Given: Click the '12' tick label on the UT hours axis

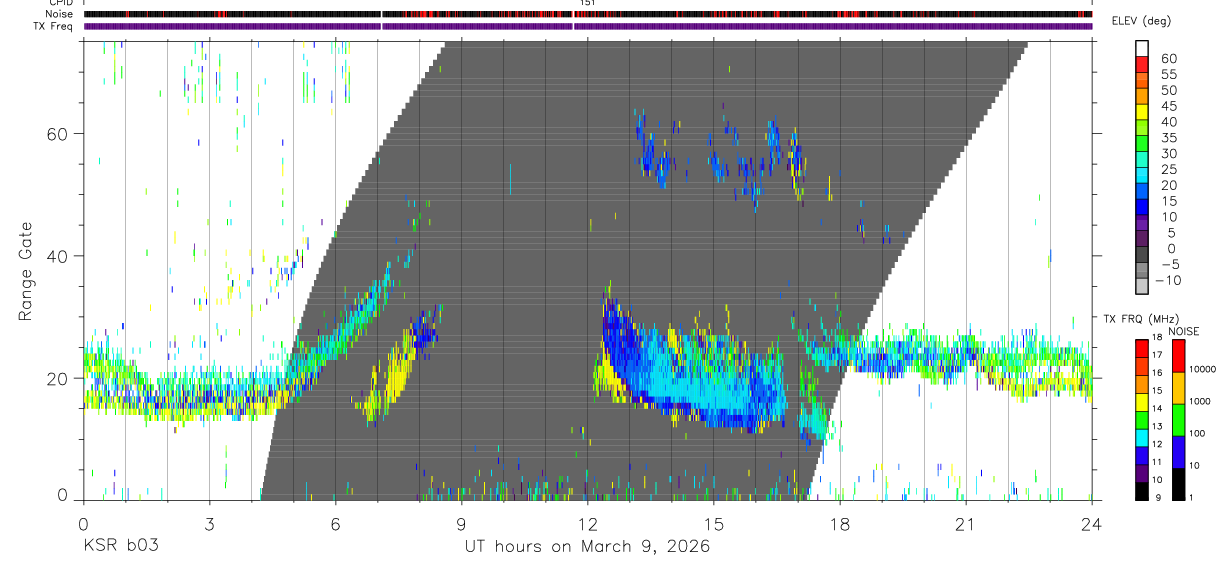Looking at the screenshot, I should pos(588,523).
